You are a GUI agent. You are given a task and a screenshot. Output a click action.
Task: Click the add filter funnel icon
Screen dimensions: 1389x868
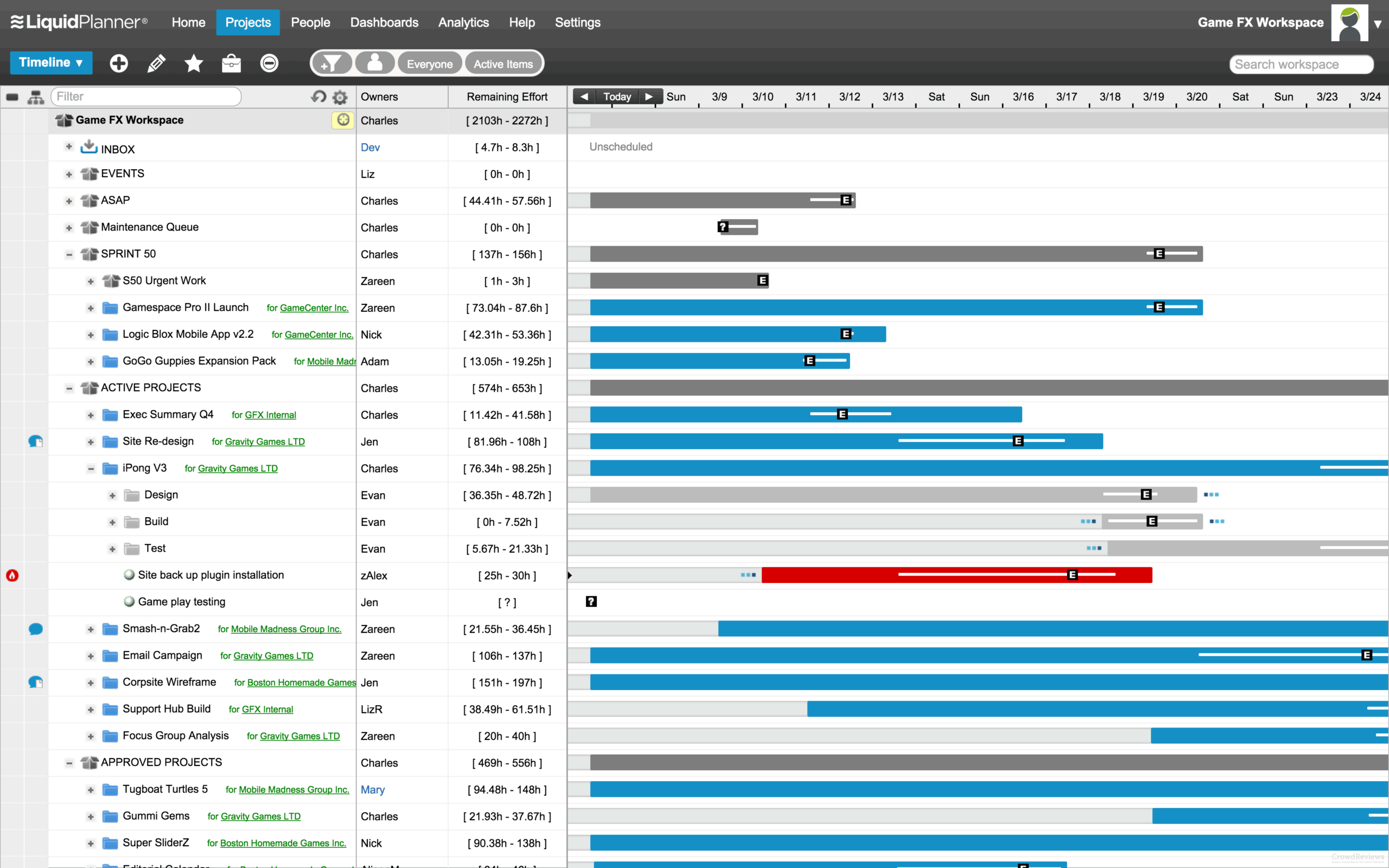click(x=332, y=63)
